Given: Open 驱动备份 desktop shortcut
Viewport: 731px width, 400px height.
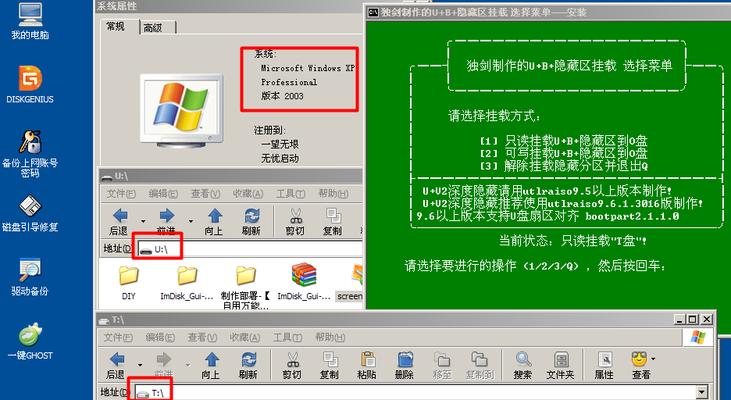Looking at the screenshot, I should (x=30, y=277).
